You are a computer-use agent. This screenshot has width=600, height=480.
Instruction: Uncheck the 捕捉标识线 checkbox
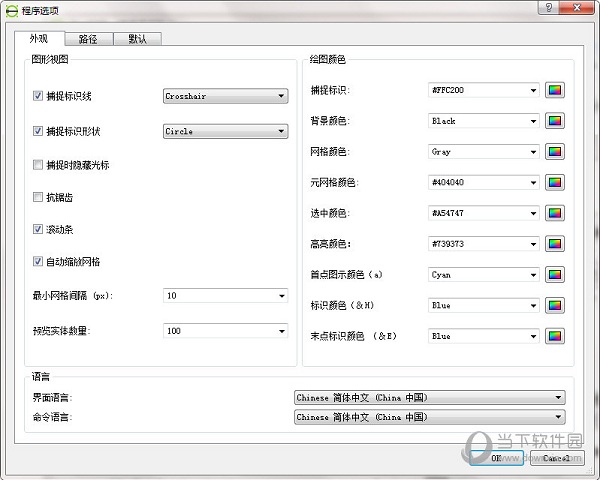tap(38, 96)
